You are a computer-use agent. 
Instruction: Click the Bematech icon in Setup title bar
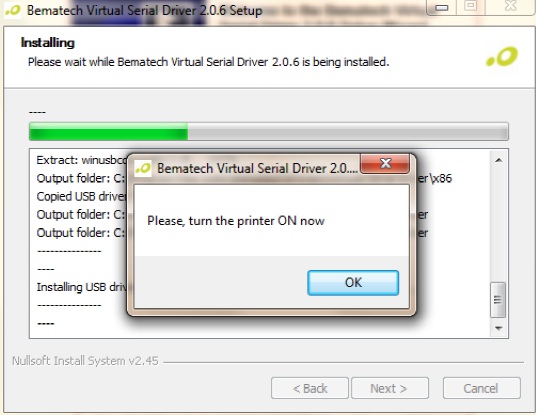(x=13, y=10)
